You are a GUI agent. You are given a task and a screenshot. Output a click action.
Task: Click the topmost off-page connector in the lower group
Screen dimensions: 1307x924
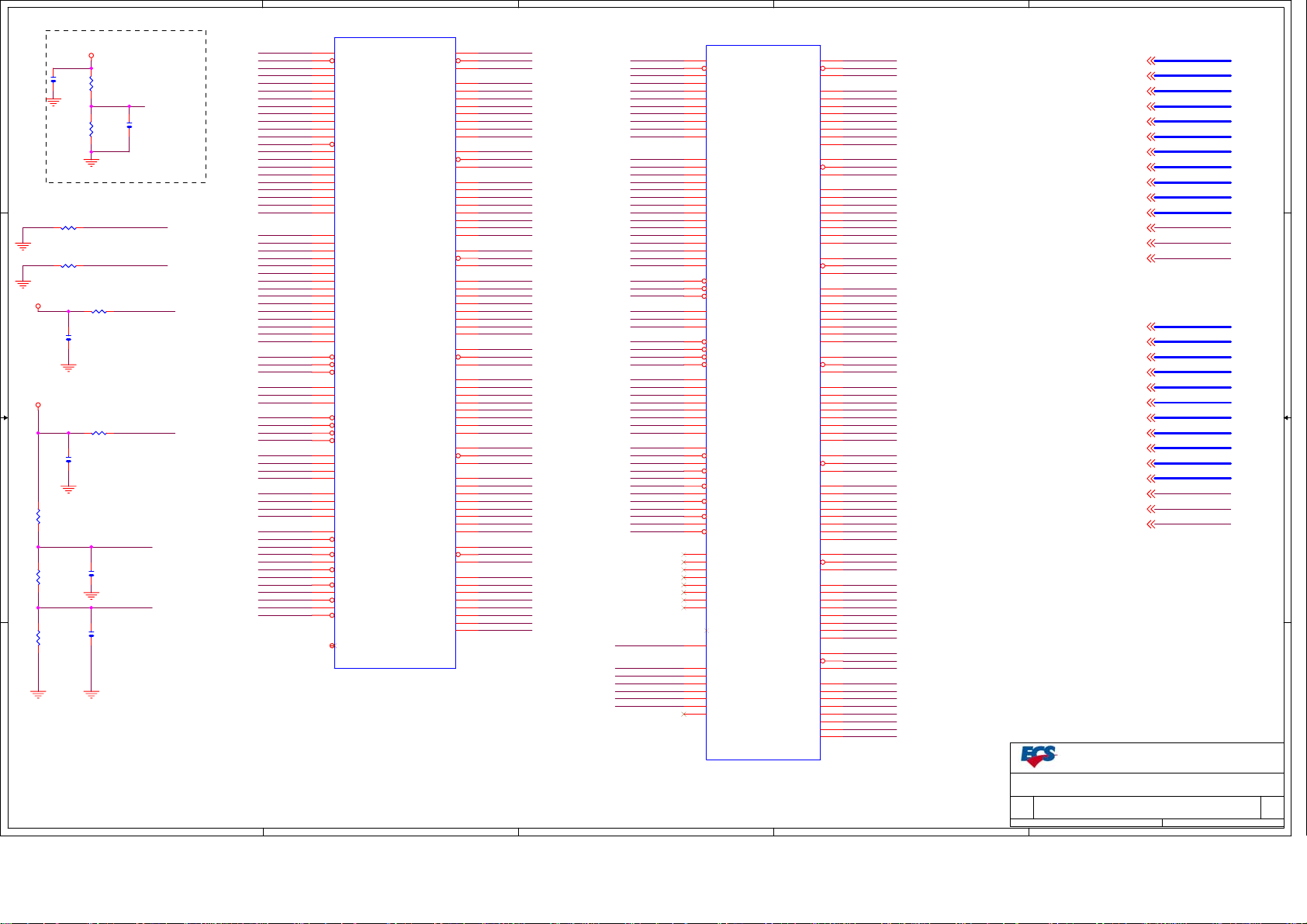click(x=1152, y=327)
